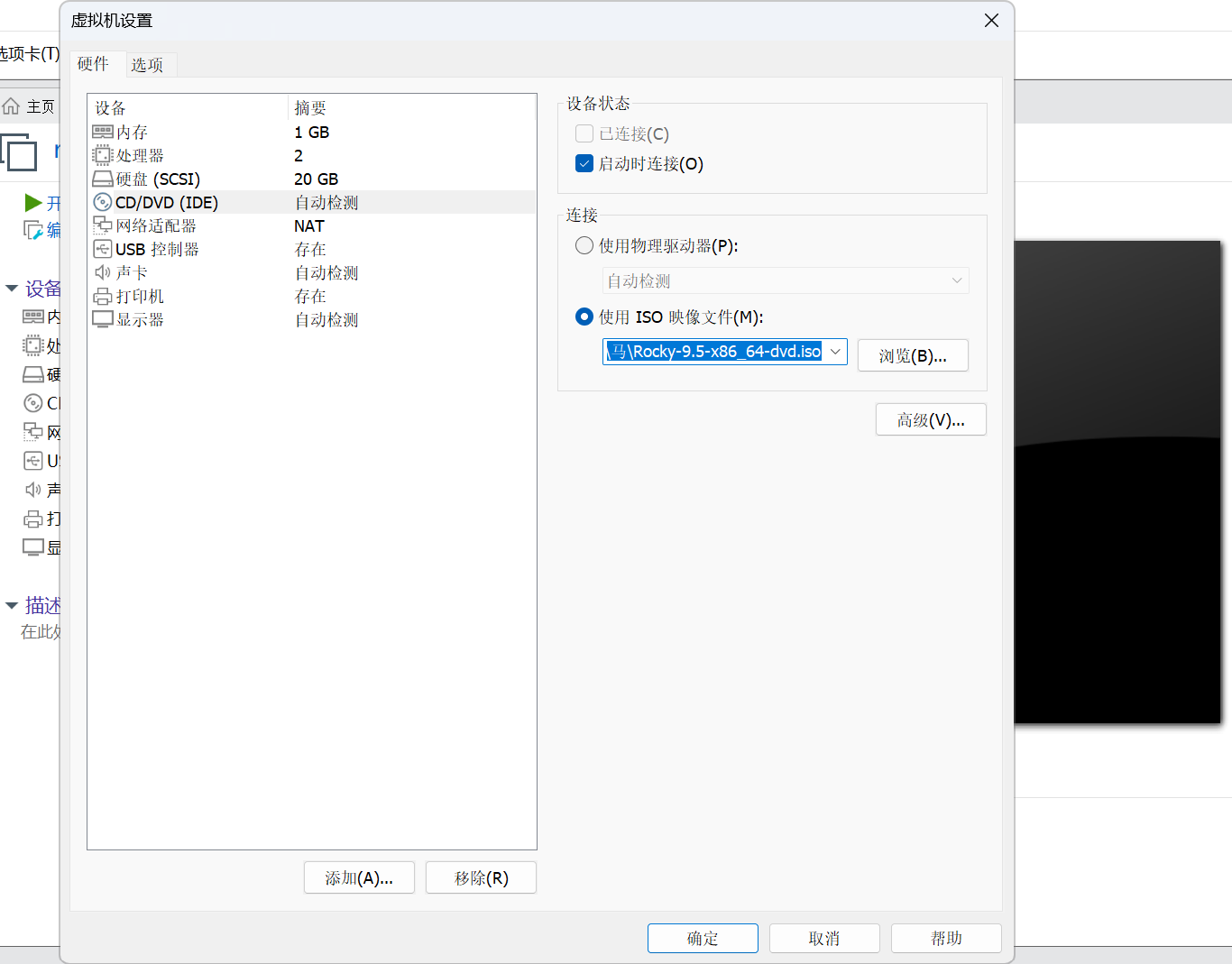
Task: Open the 主页 tab in background window
Action: (29, 106)
